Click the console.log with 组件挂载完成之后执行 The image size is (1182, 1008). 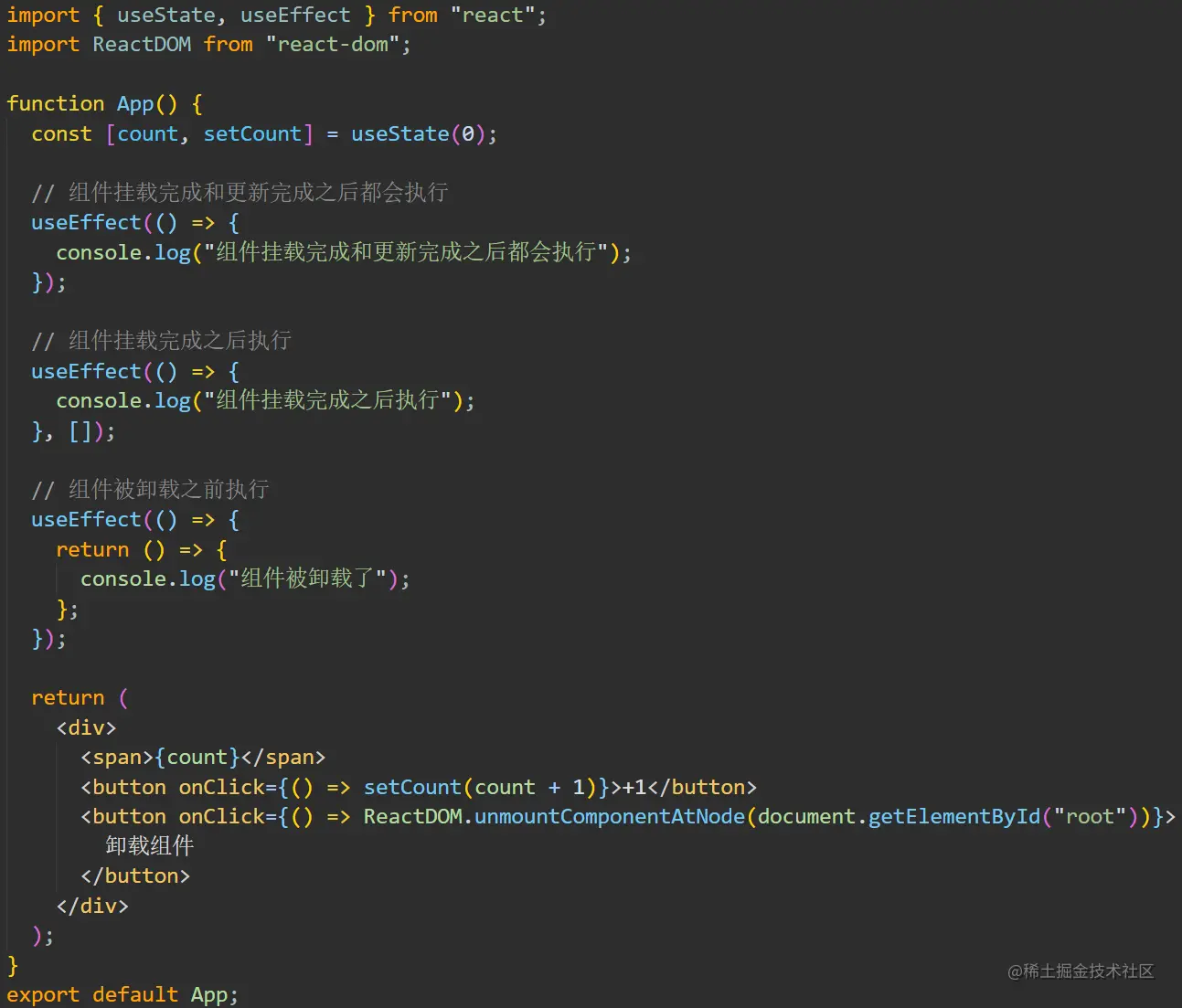265,400
